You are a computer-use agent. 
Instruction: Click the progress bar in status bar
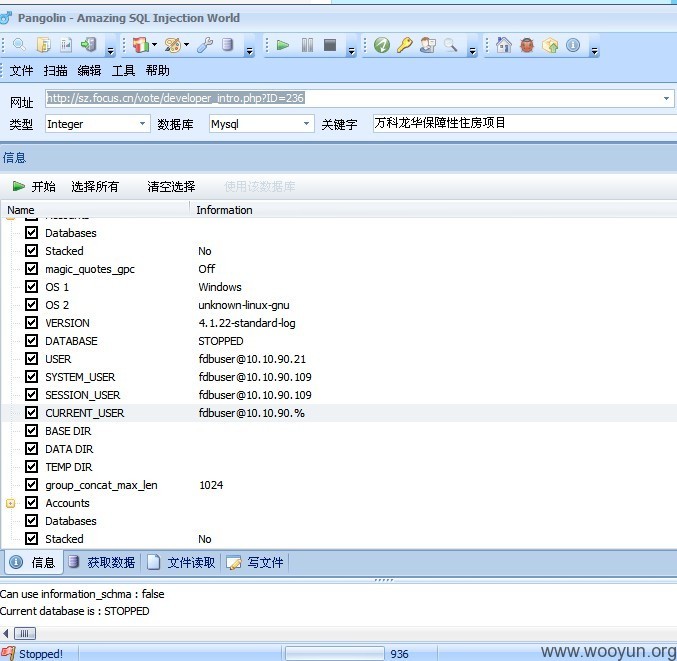pos(335,653)
